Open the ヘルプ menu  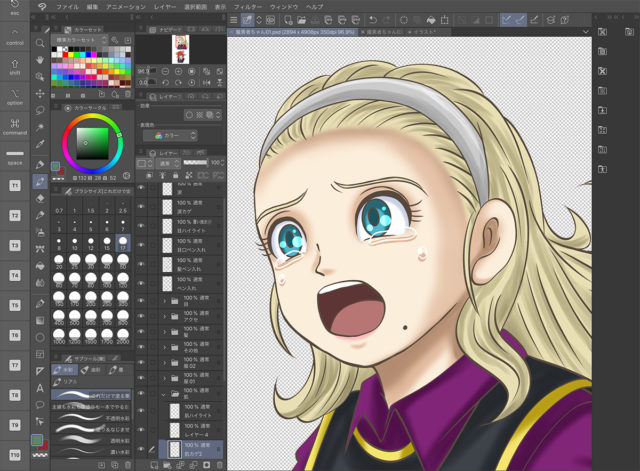(315, 7)
